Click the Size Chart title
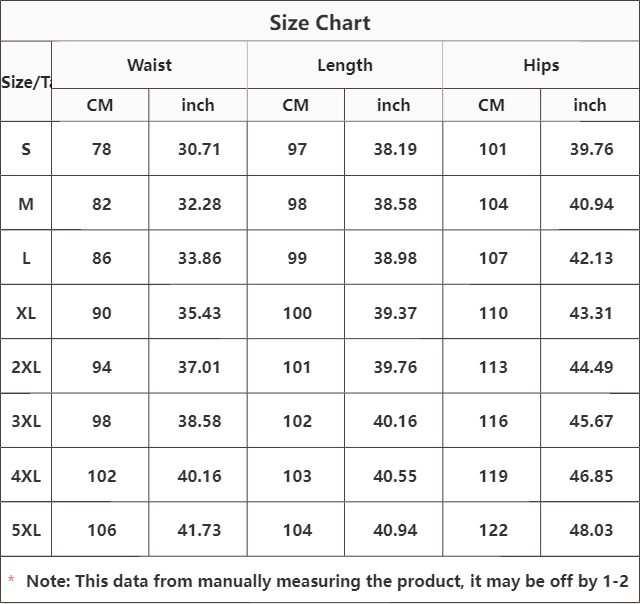The image size is (640, 604). coord(320,23)
